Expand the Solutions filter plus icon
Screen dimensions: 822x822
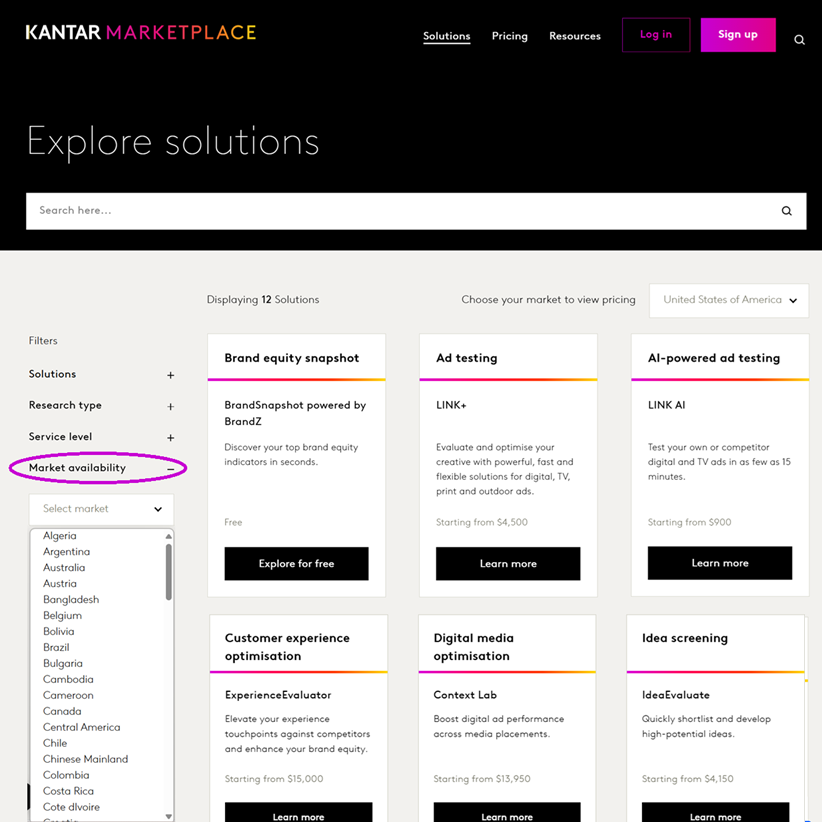(170, 375)
